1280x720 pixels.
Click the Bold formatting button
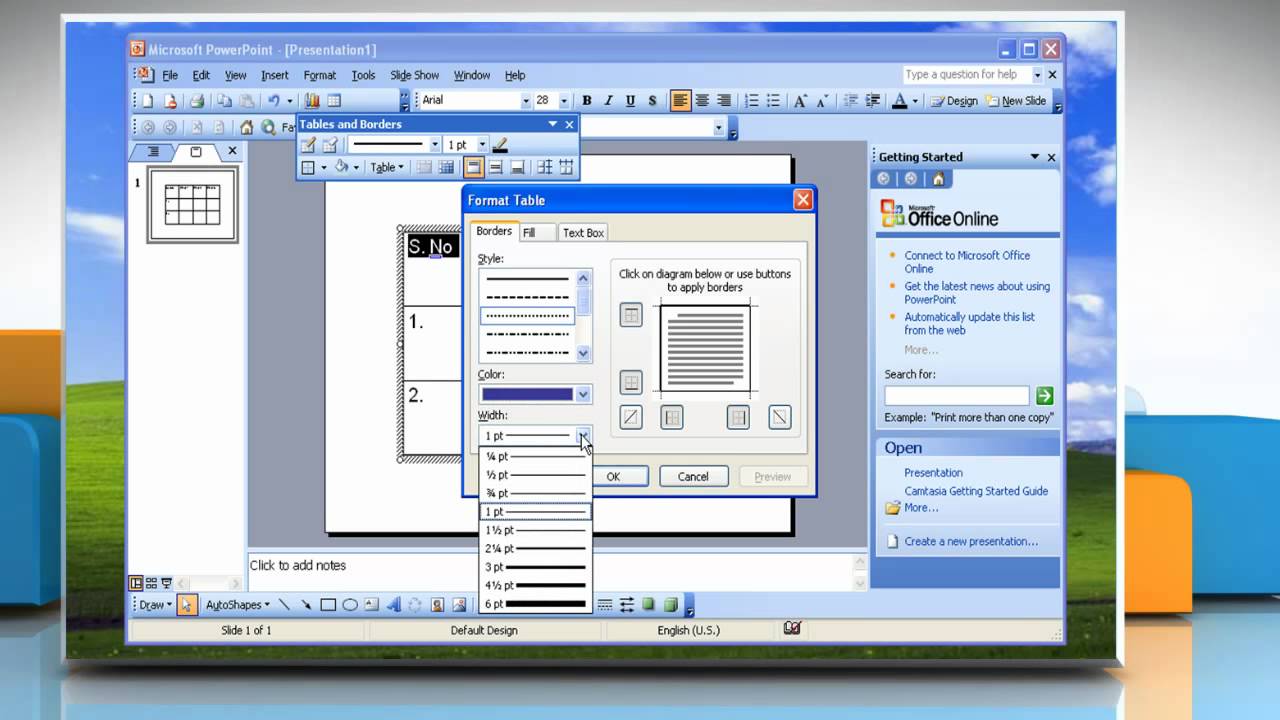click(x=587, y=101)
